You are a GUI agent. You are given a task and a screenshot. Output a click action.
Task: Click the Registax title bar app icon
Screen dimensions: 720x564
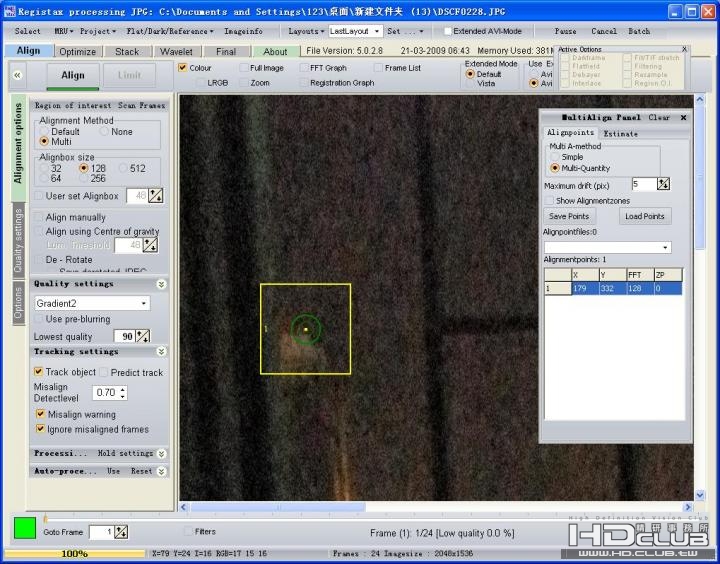[x=9, y=11]
